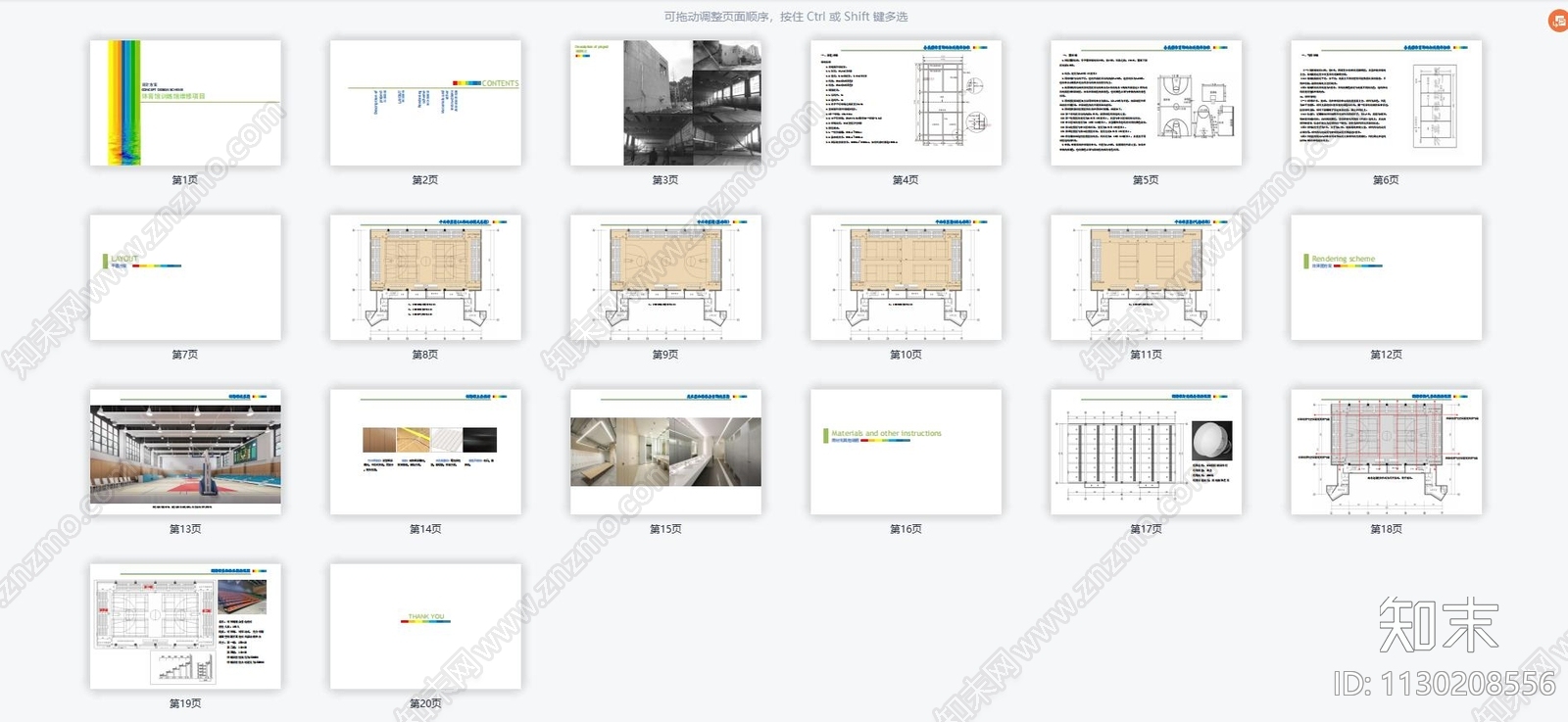
Task: Select page 17 ceiling plan thumbnail
Action: [1146, 453]
